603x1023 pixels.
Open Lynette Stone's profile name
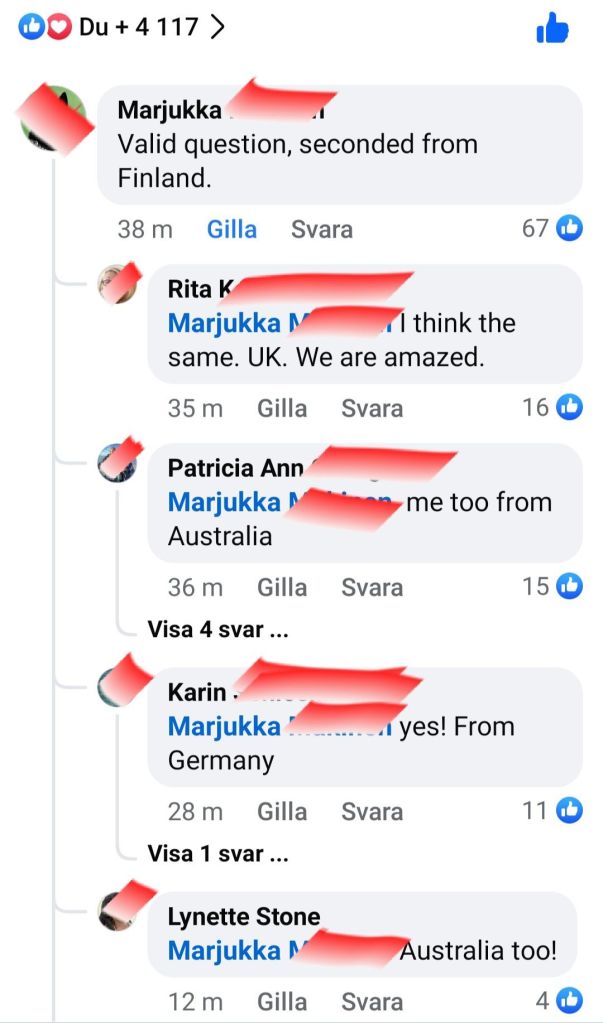coord(244,917)
